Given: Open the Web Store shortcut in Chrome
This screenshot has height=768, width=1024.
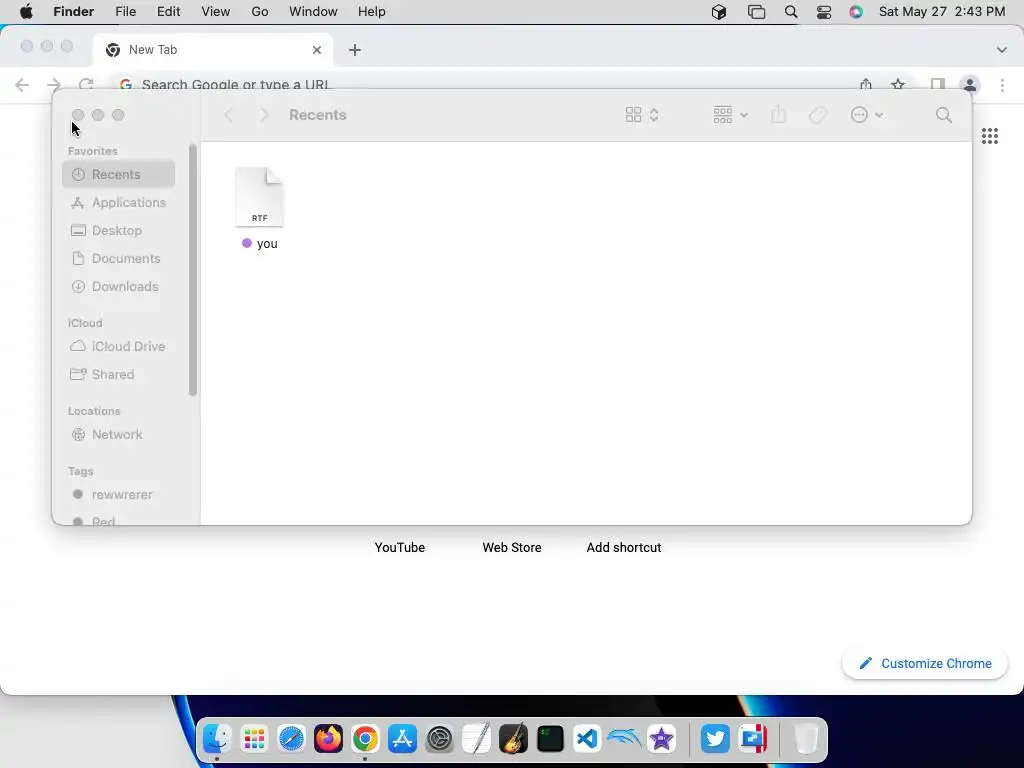Looking at the screenshot, I should click(512, 547).
